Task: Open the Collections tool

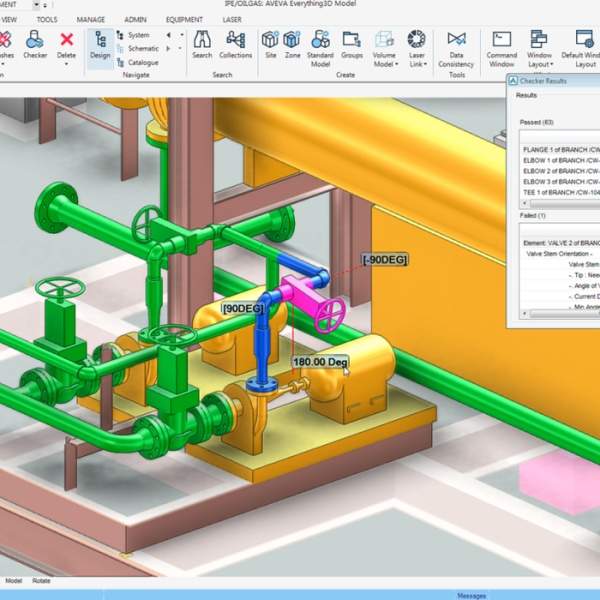Action: click(x=235, y=45)
